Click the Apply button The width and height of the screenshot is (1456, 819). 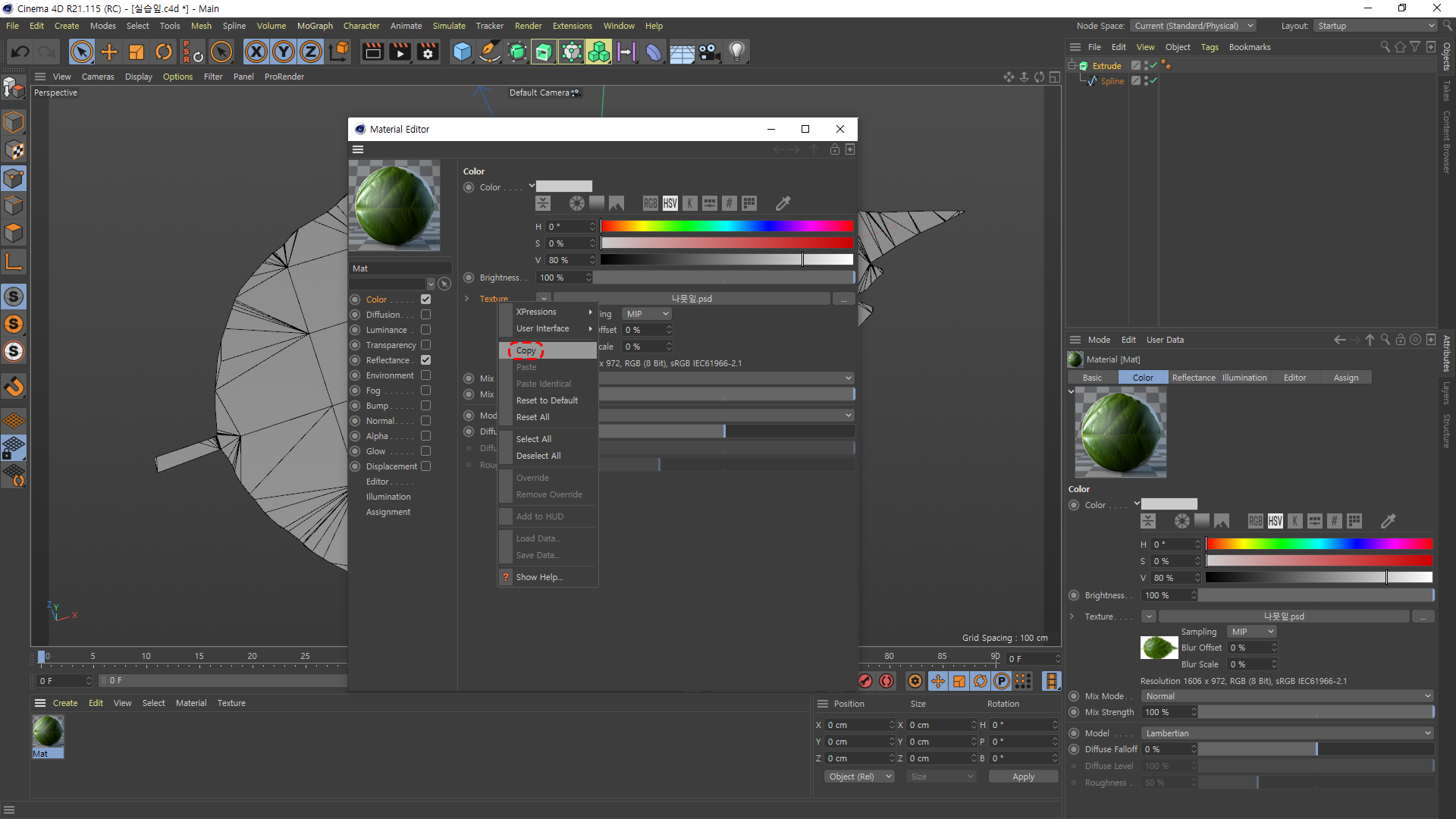coord(1023,777)
